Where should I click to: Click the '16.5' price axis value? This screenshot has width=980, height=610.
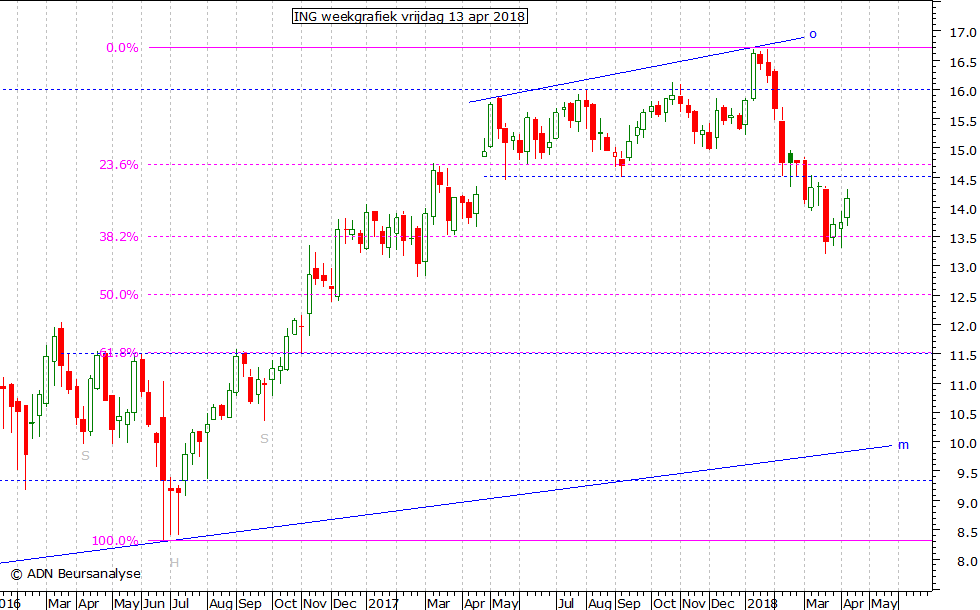pyautogui.click(x=963, y=62)
